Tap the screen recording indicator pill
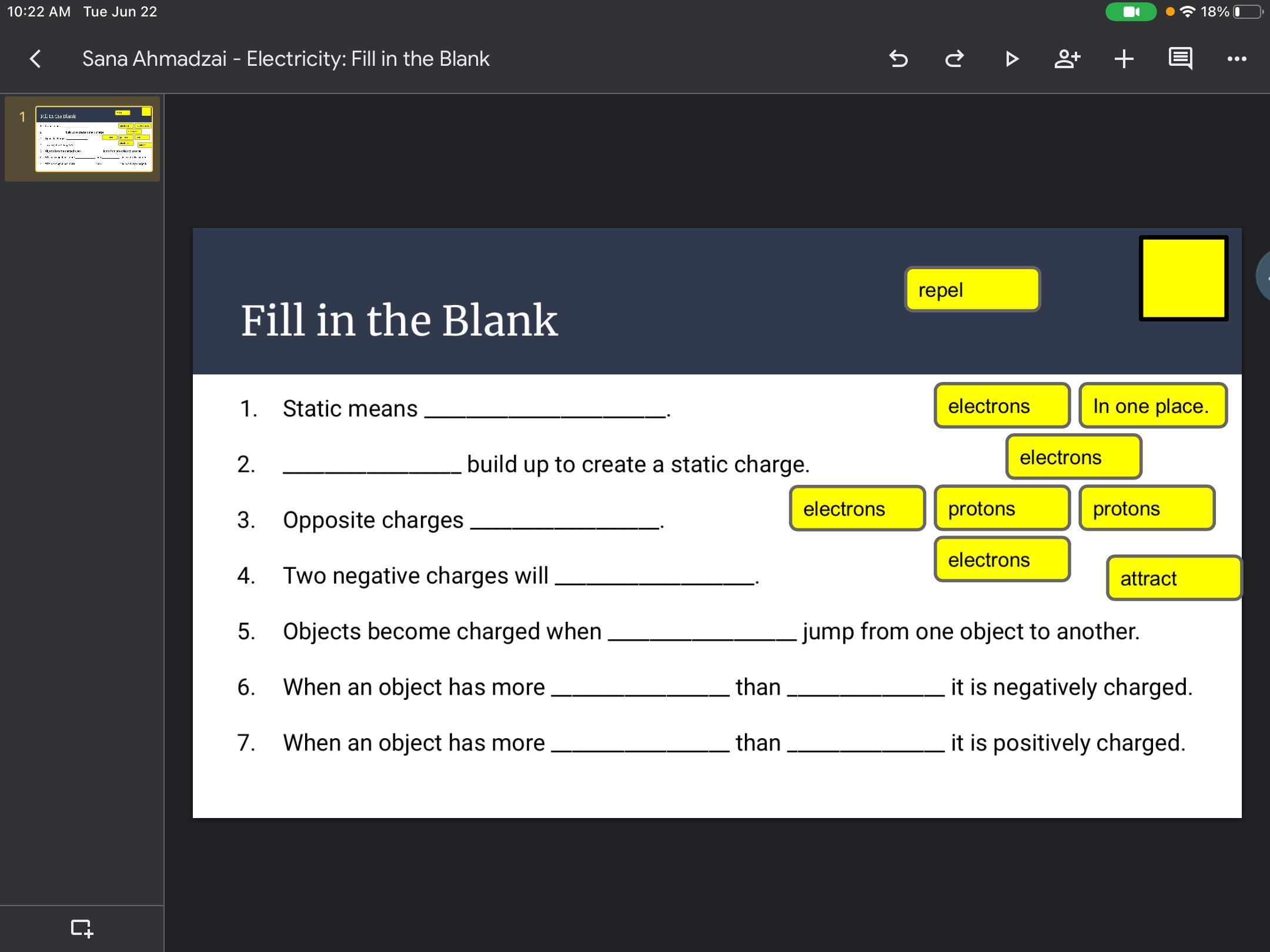1270x952 pixels. coord(1131,12)
